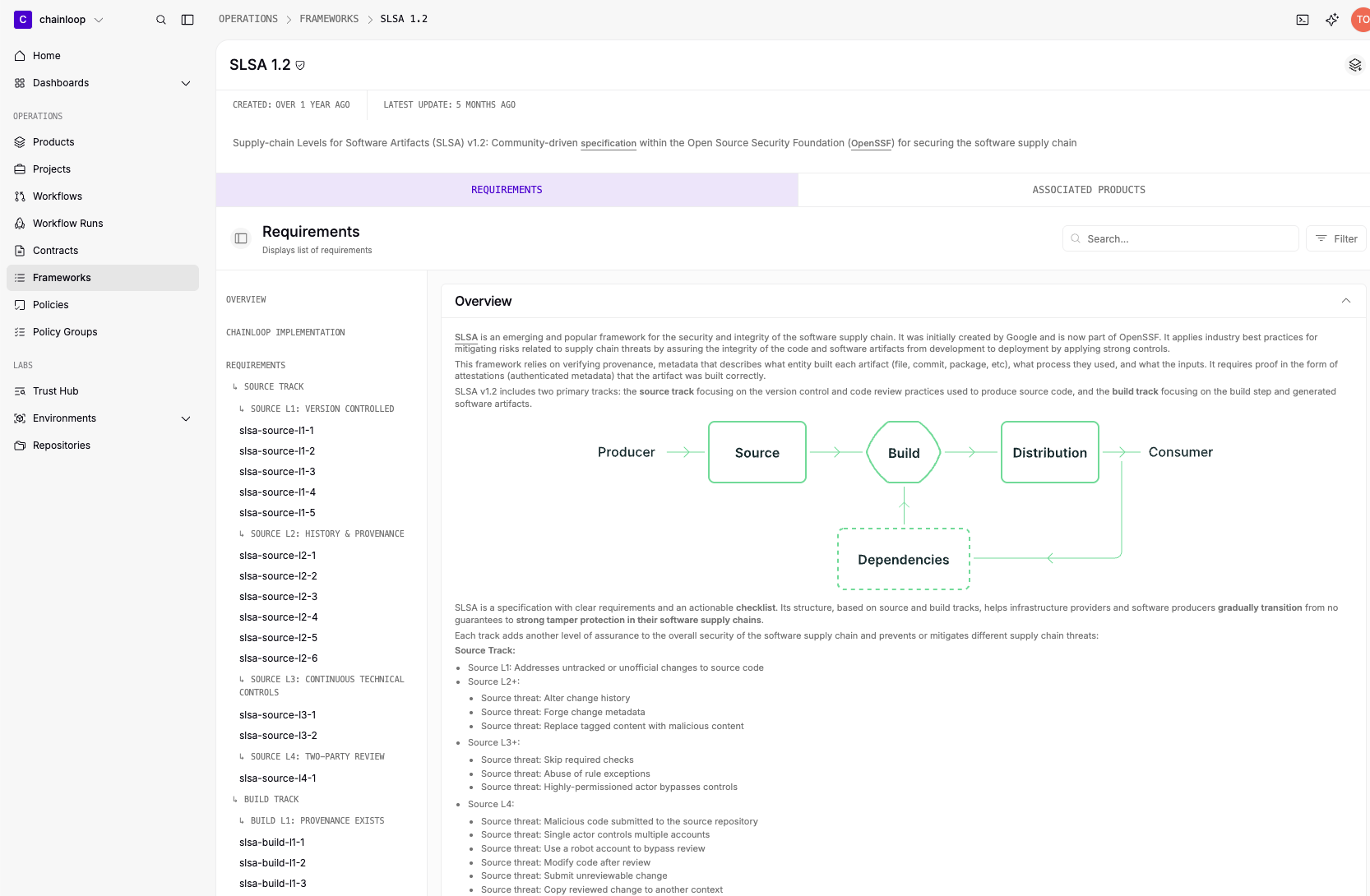The width and height of the screenshot is (1370, 896).
Task: Click the Dashboards grid icon
Action: coord(20,83)
